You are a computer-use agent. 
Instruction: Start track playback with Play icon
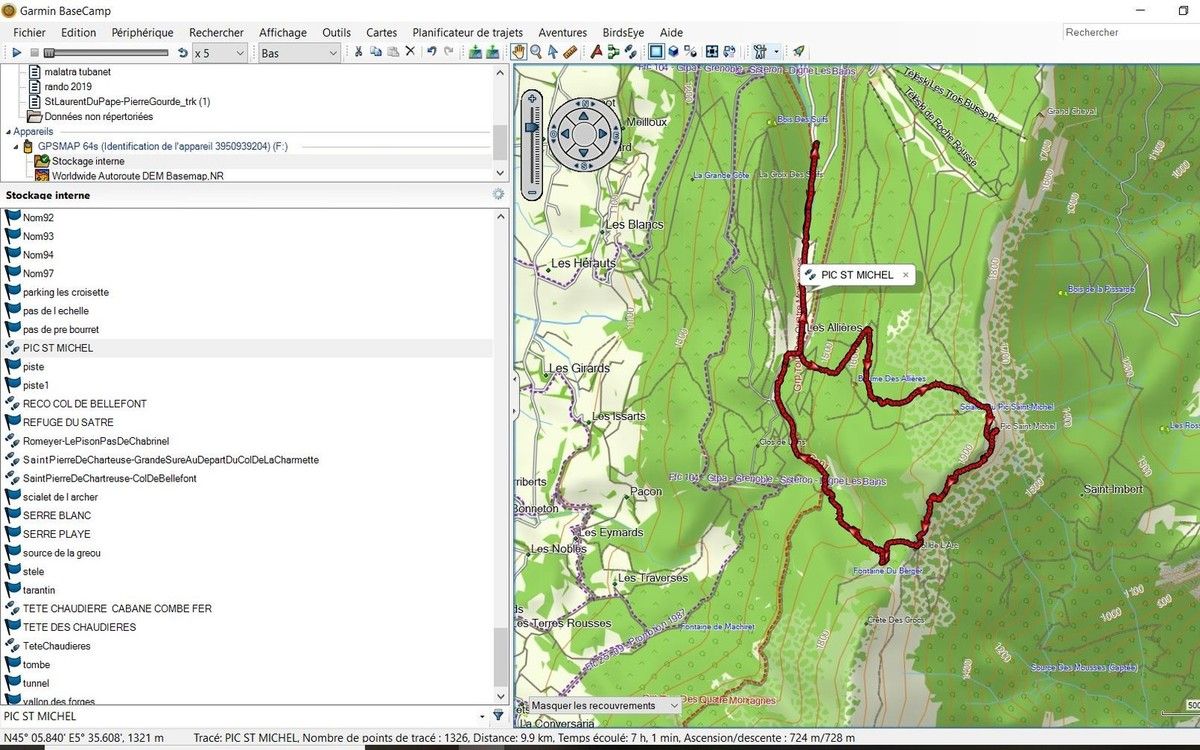tap(17, 52)
